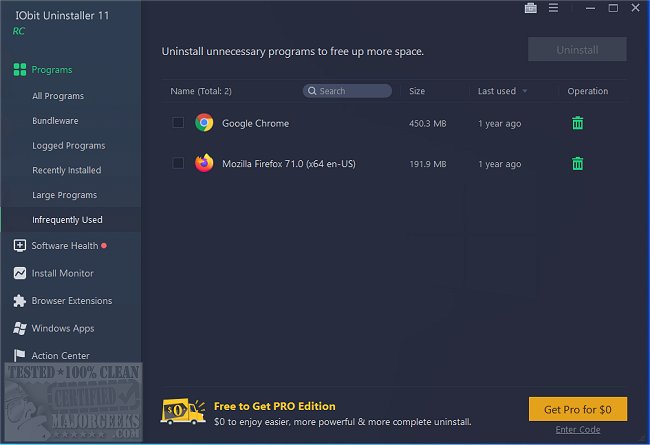
Task: Sort by the Last used column header
Action: coord(497,91)
